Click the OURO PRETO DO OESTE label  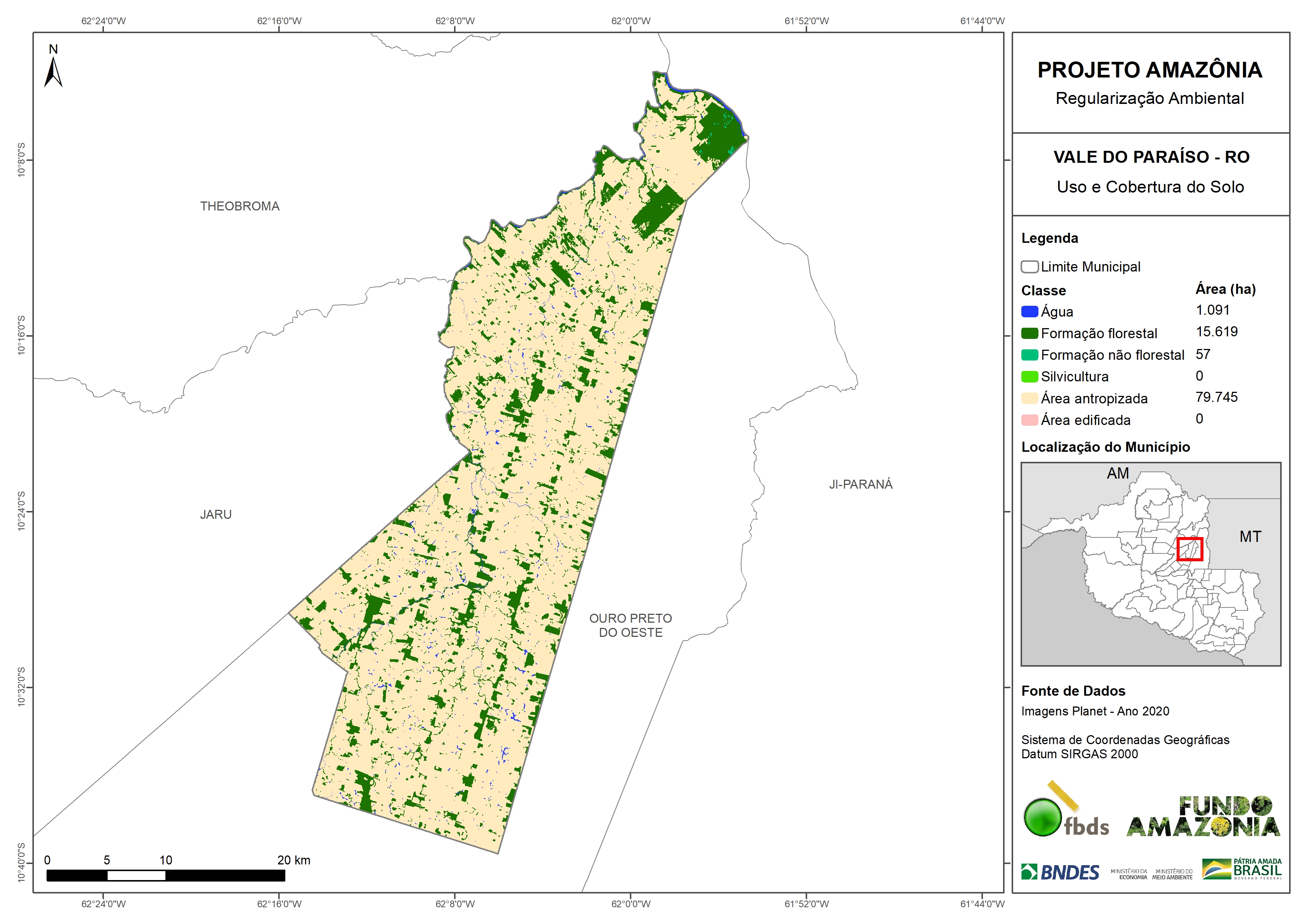[630, 625]
